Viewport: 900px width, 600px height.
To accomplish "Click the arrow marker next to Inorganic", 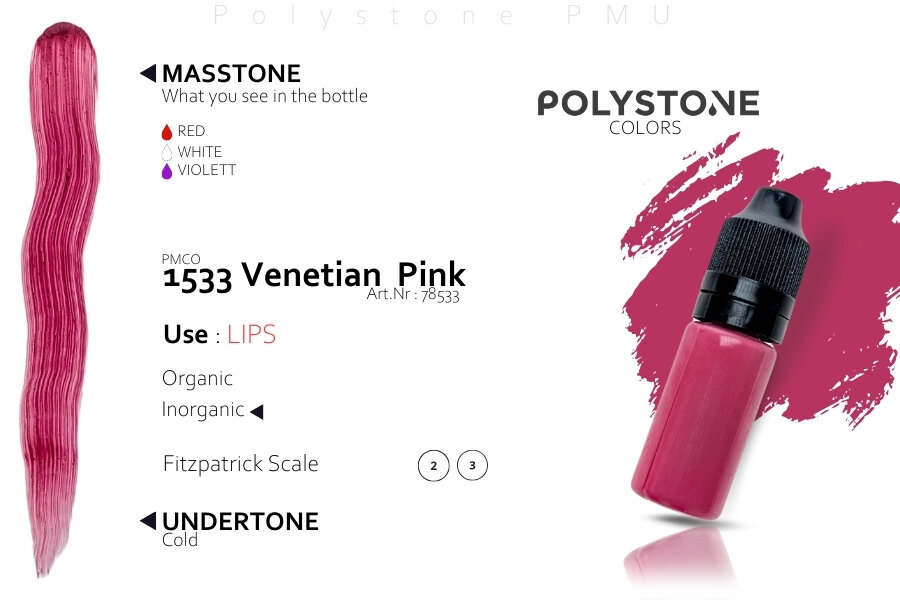I will (x=256, y=411).
